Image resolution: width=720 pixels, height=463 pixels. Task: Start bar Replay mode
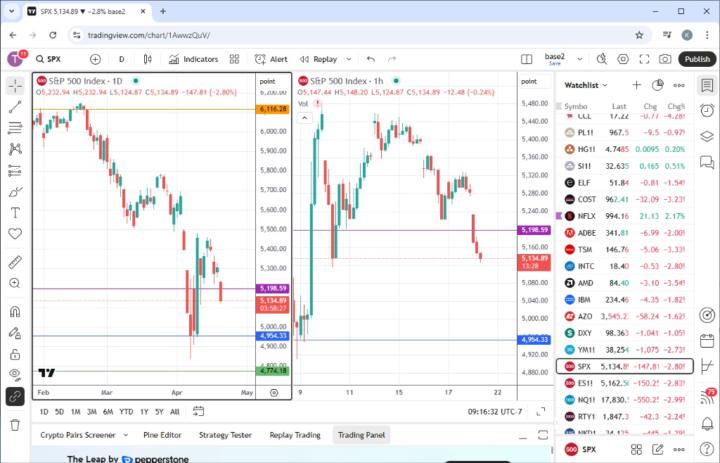coord(319,59)
